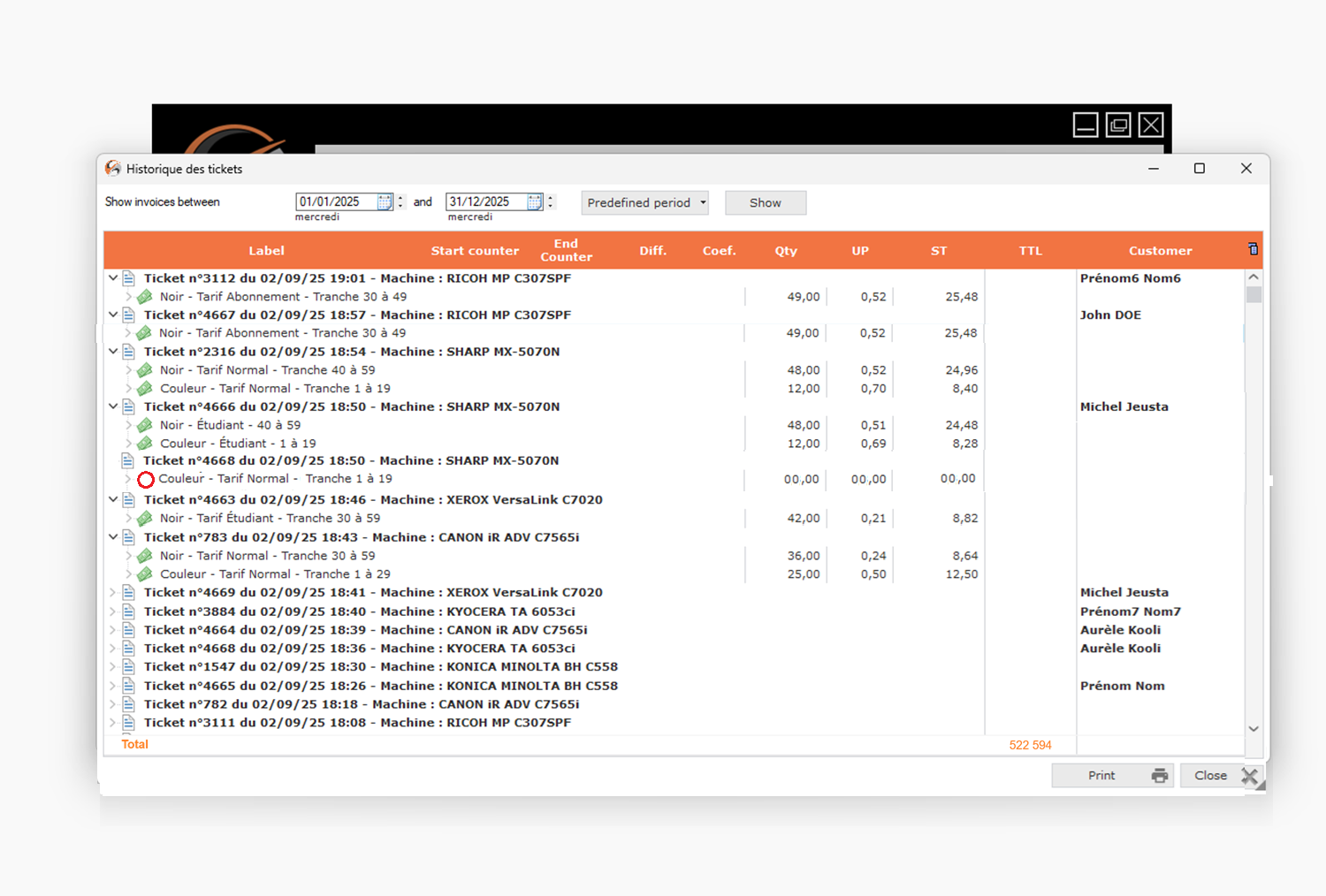Screen dimensions: 1326x896
Task: Click the total value 522 594
Action: (x=1031, y=745)
